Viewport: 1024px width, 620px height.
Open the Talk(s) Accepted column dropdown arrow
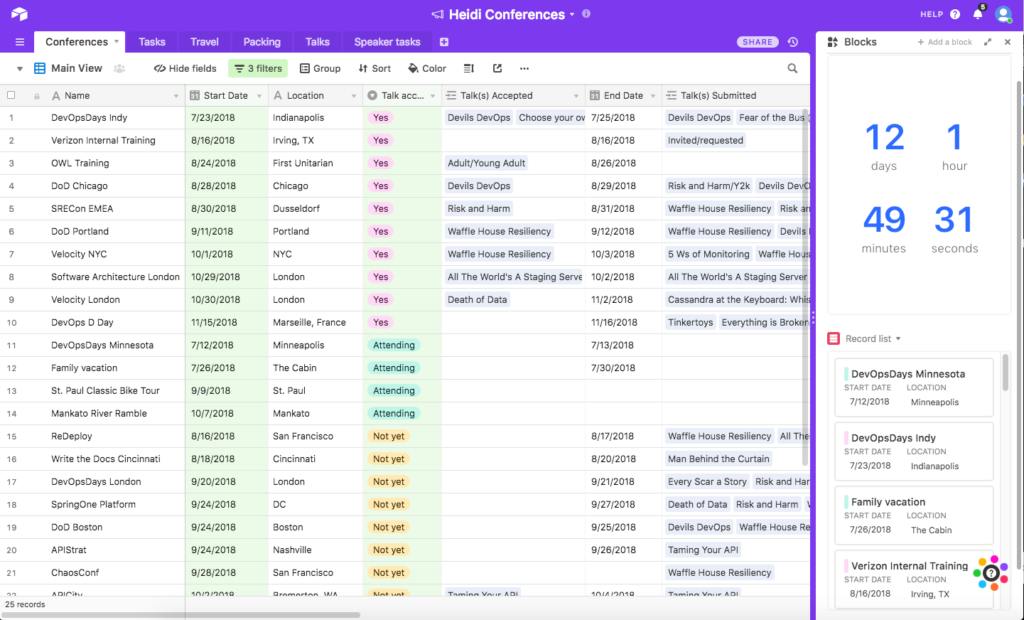(576, 96)
